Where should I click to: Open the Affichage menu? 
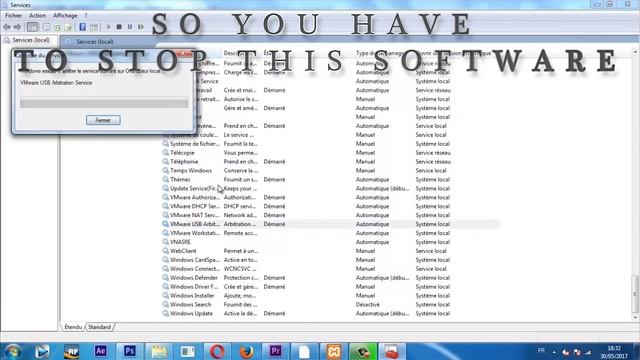tap(65, 16)
